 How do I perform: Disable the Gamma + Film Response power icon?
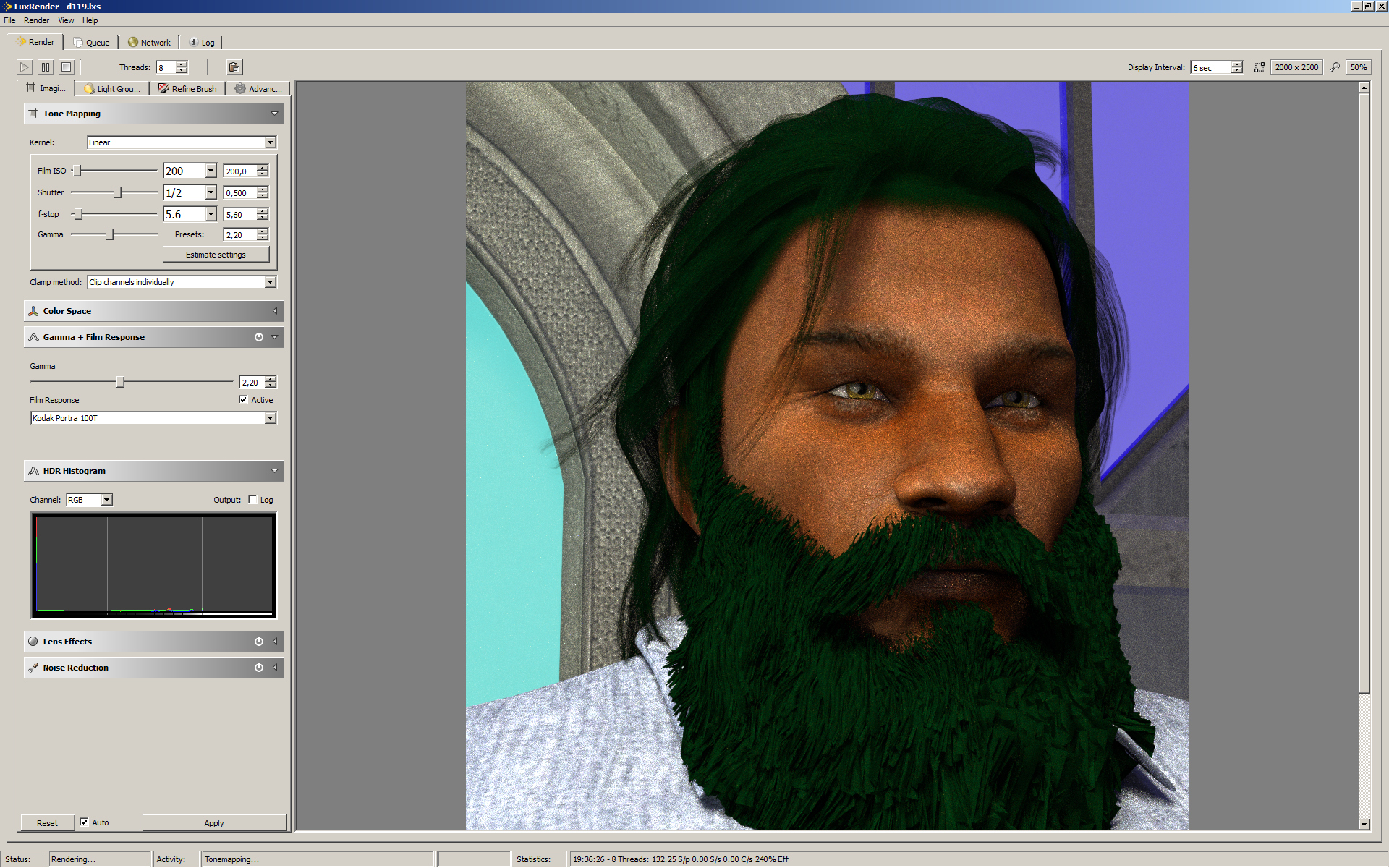point(259,337)
